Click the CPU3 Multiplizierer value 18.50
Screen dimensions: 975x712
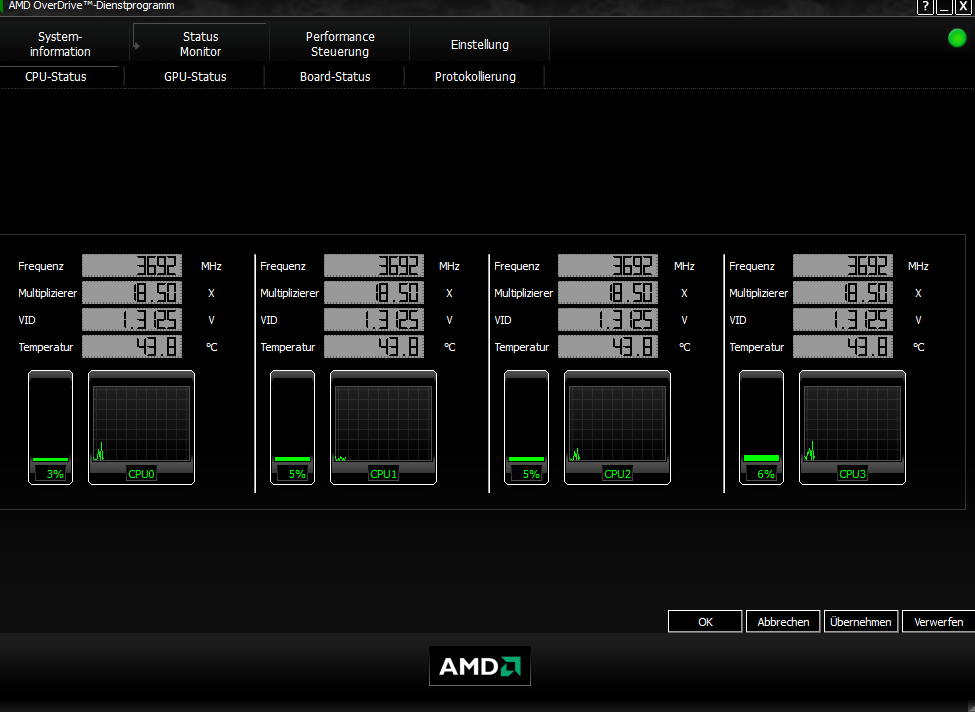click(843, 292)
